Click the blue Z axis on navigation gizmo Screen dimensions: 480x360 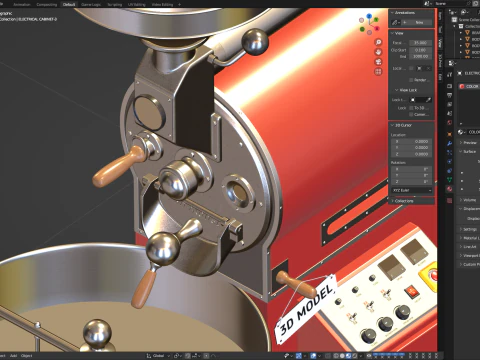pos(369,16)
